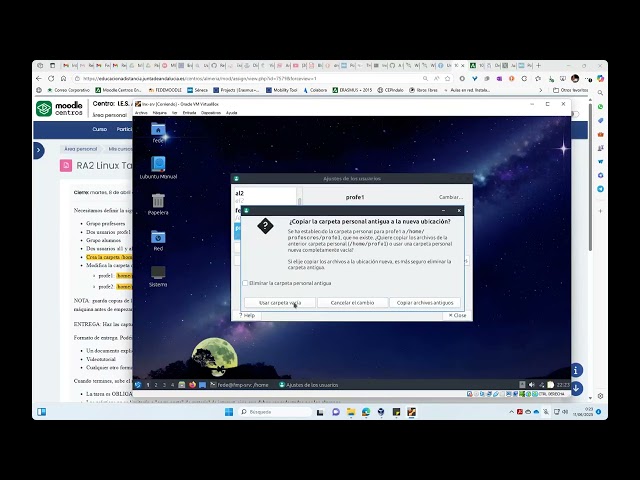This screenshot has width=640, height=480.
Task: Open the 'fede' home folder desktop icon
Action: coord(158,133)
